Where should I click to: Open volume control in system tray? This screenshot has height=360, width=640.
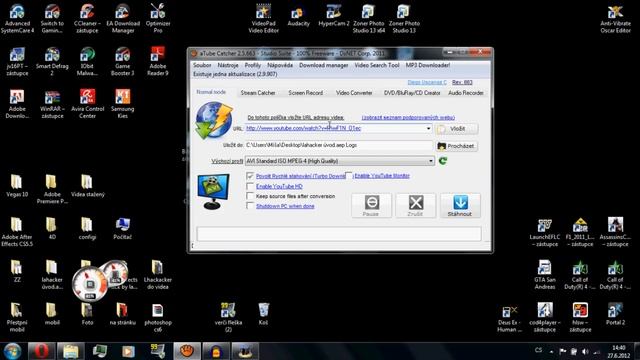pos(585,351)
